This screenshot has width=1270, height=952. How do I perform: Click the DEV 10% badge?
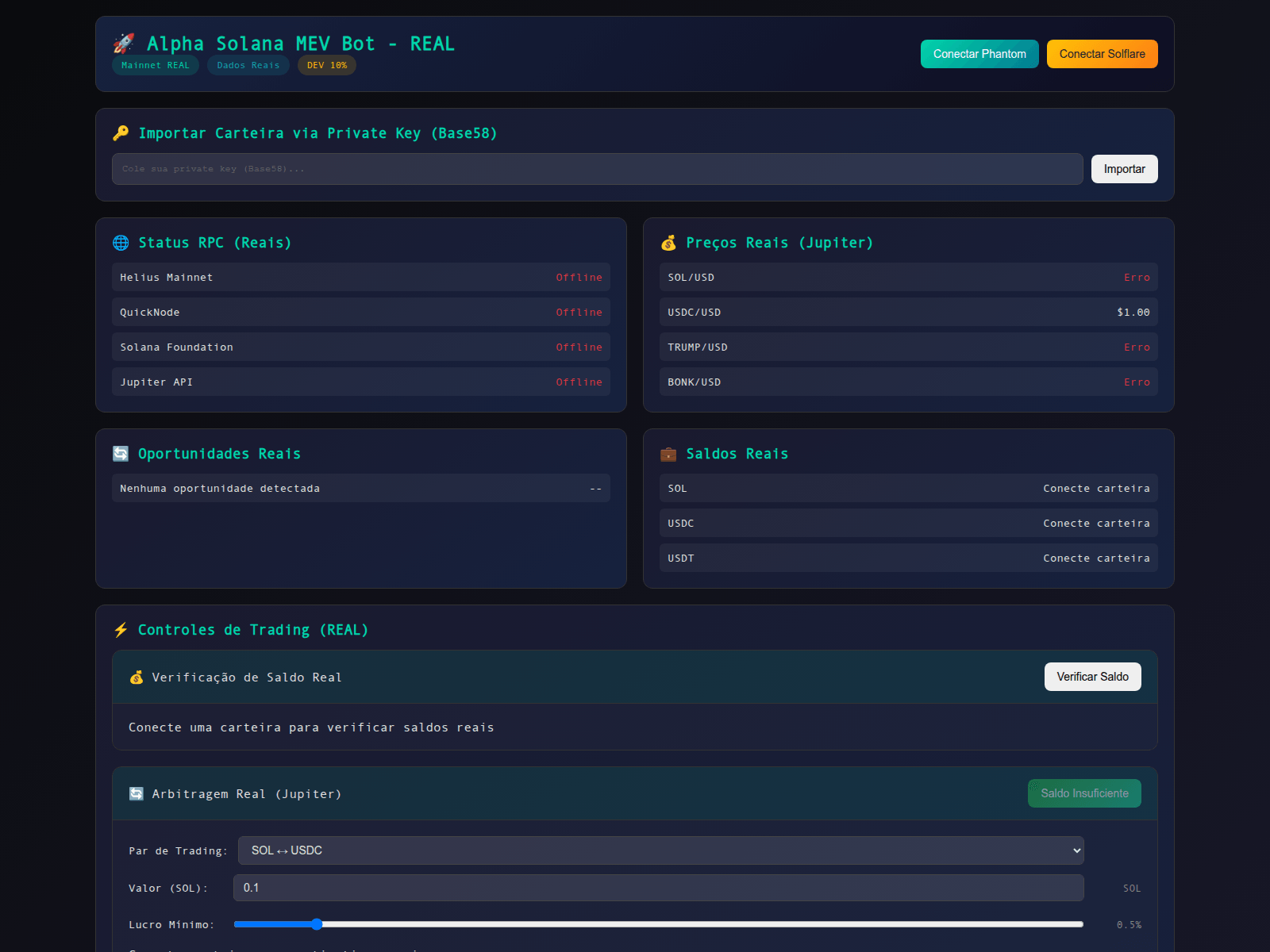(x=326, y=65)
